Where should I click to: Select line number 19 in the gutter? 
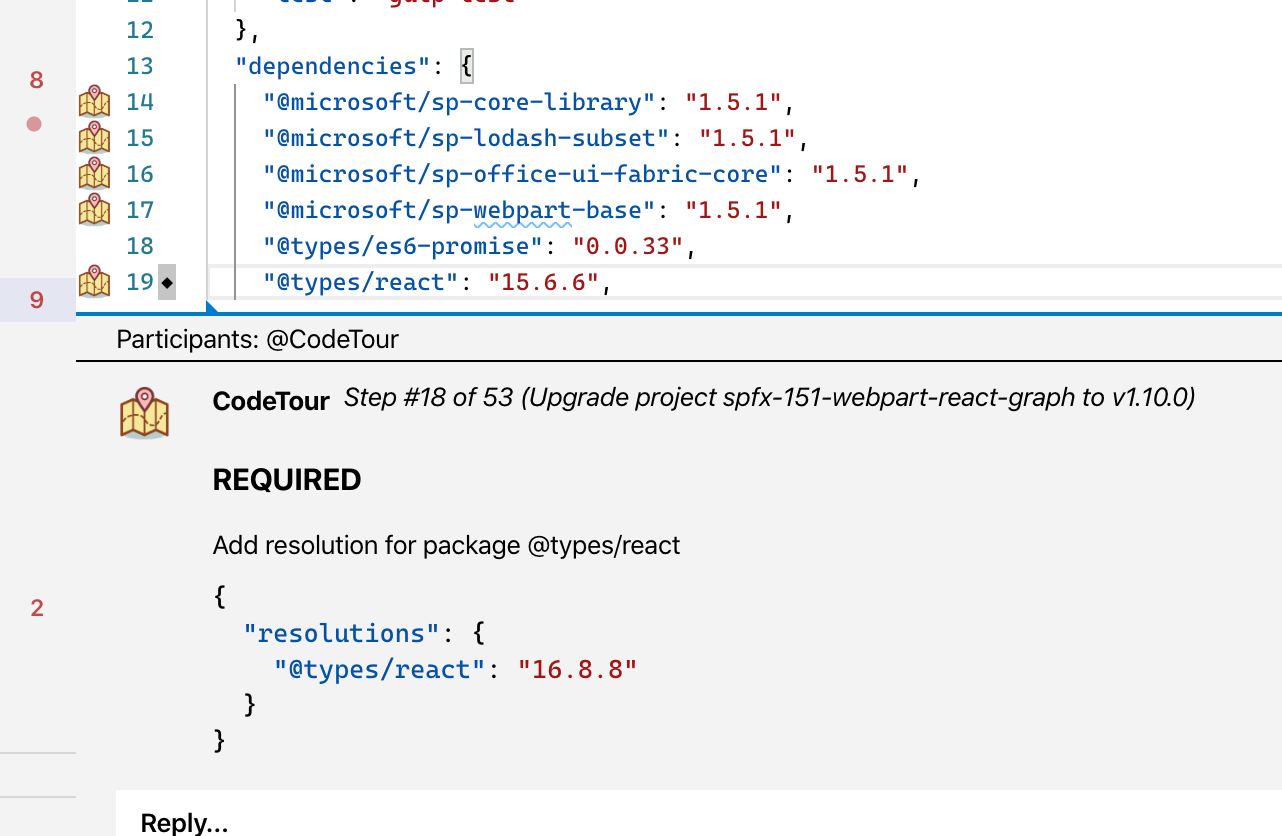click(x=140, y=281)
